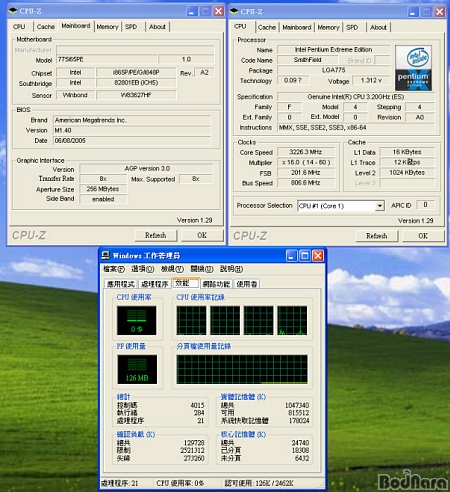Click the Sensor chip value W83627HF

point(136,95)
